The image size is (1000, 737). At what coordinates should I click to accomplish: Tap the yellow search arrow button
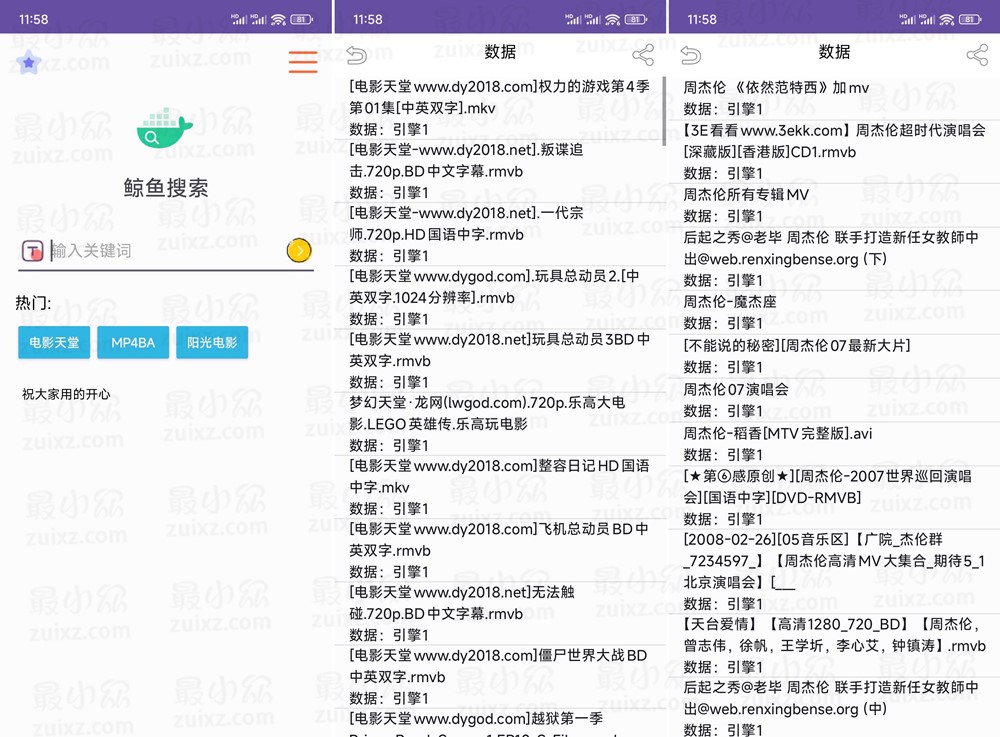(x=299, y=251)
